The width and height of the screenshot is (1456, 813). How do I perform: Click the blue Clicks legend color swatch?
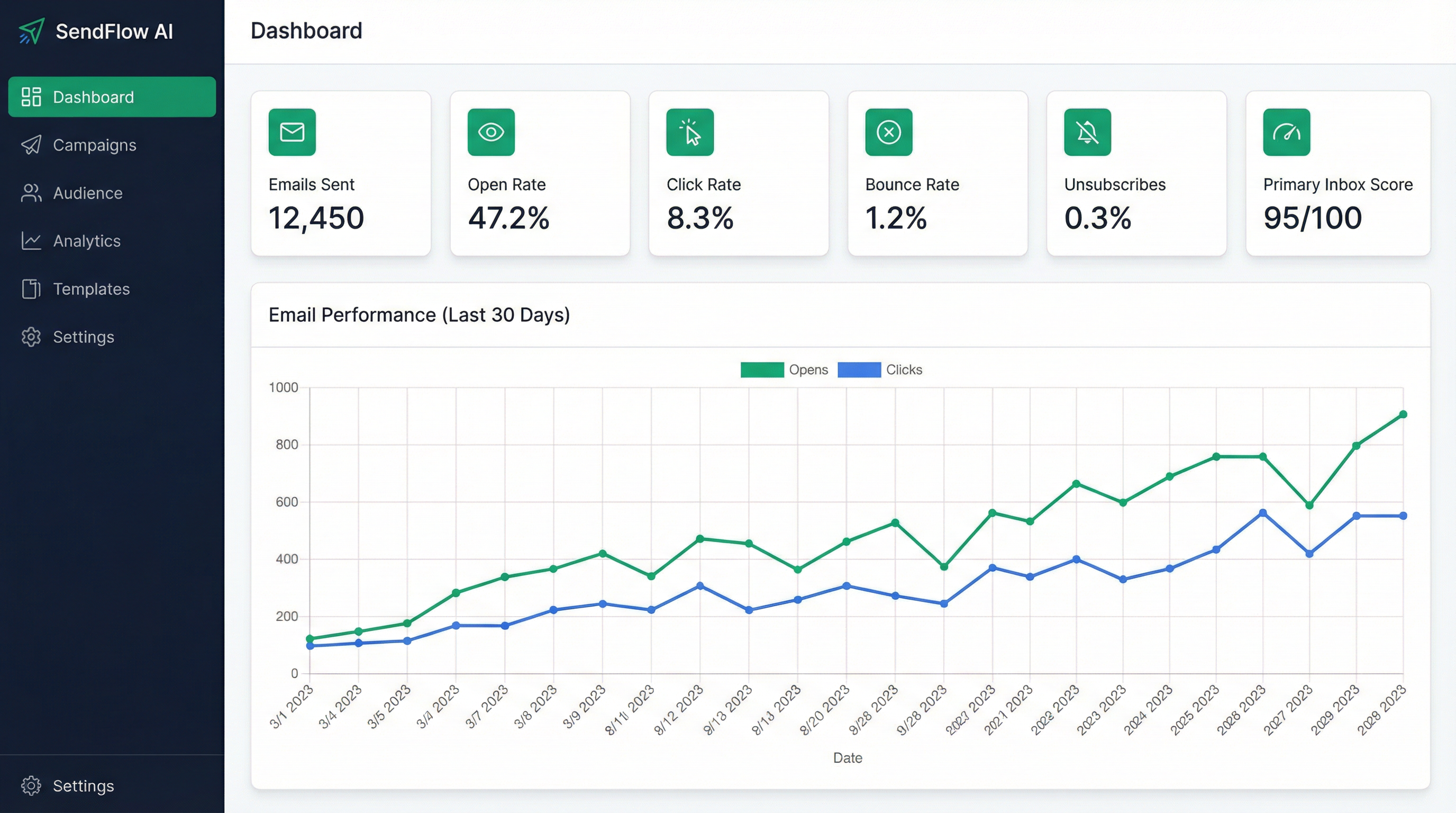[x=859, y=370]
